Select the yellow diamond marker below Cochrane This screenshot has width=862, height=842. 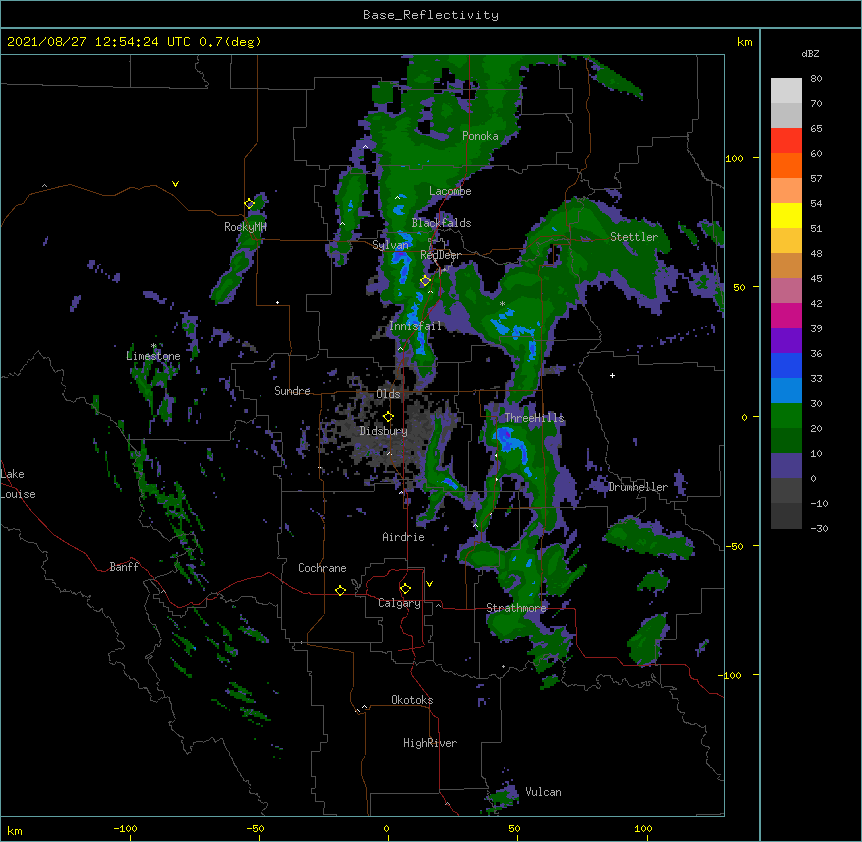point(340,590)
